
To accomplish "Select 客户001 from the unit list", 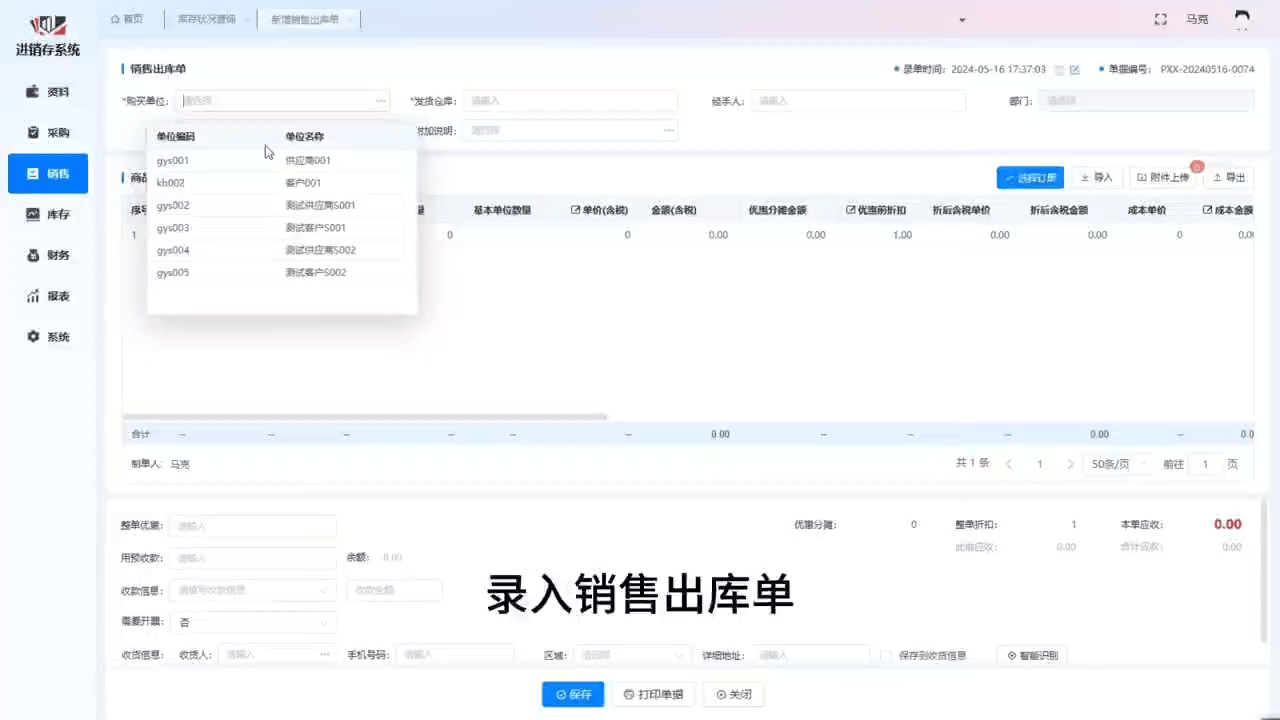I will (x=303, y=183).
